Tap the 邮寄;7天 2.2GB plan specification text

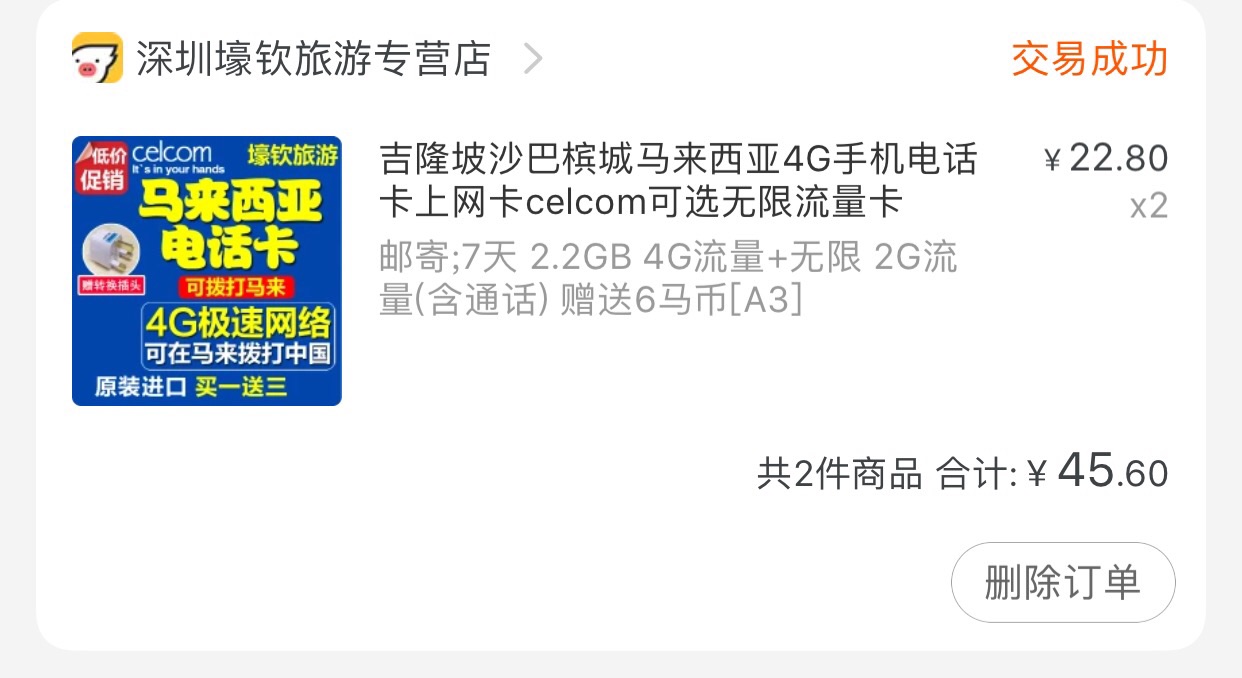[668, 279]
